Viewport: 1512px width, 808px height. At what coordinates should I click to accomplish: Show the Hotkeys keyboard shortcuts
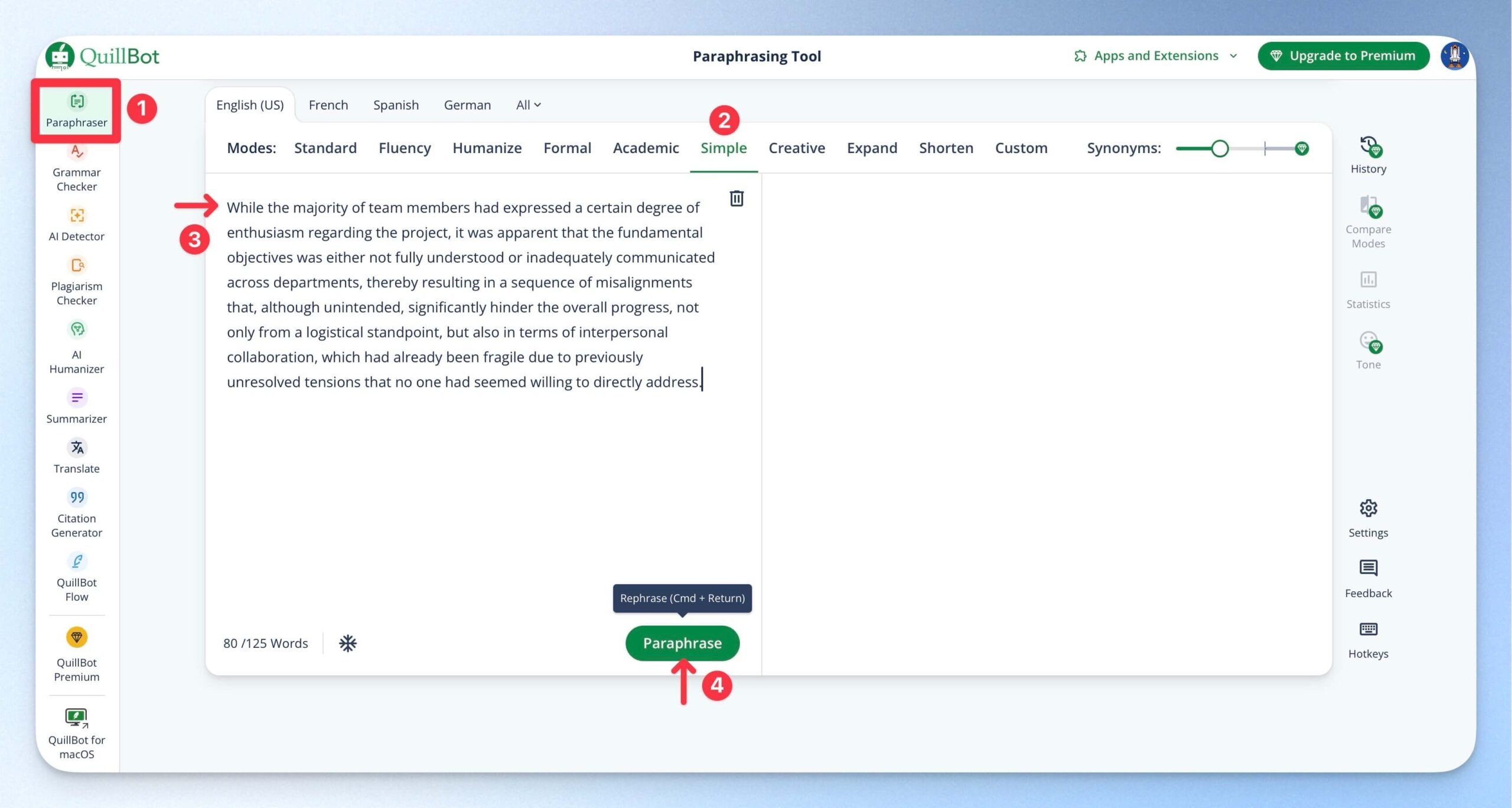tap(1368, 640)
